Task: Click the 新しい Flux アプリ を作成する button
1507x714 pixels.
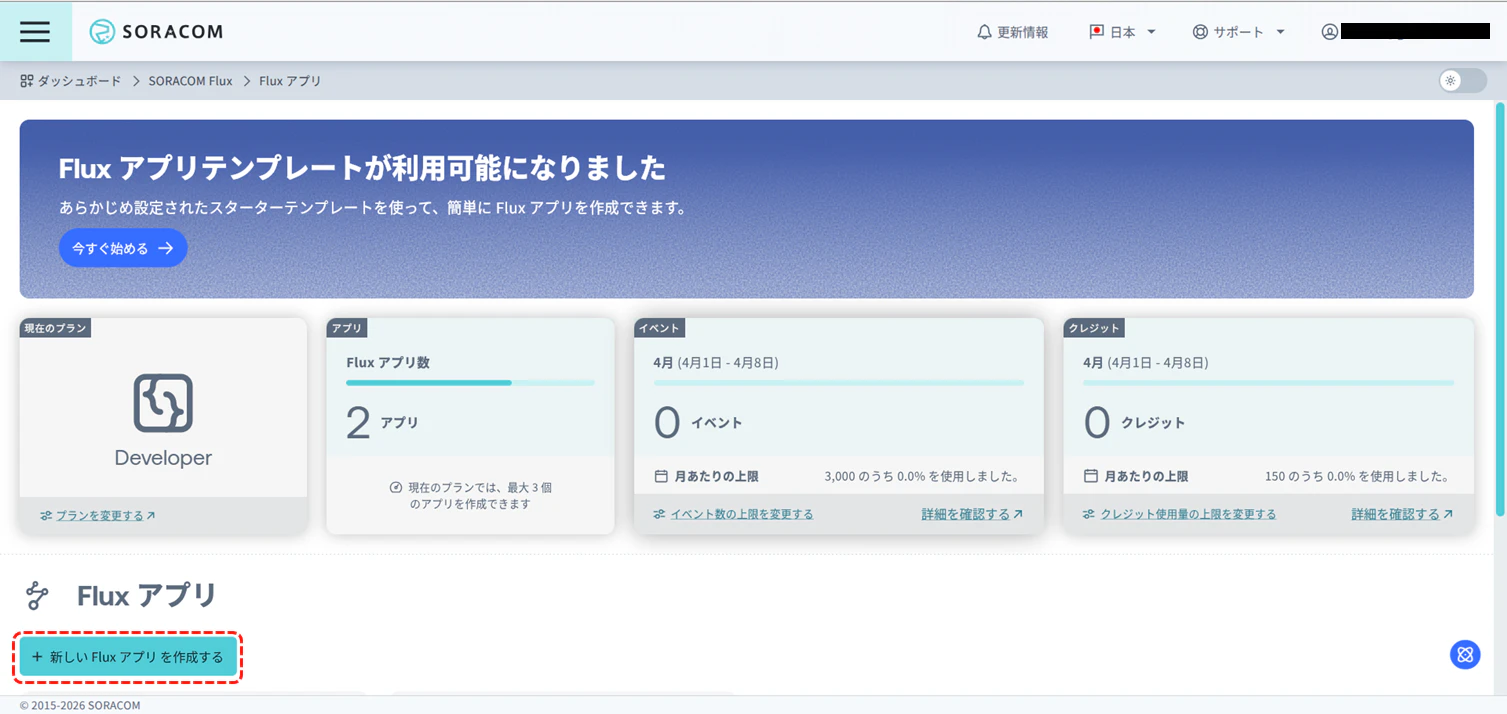Action: 128,657
